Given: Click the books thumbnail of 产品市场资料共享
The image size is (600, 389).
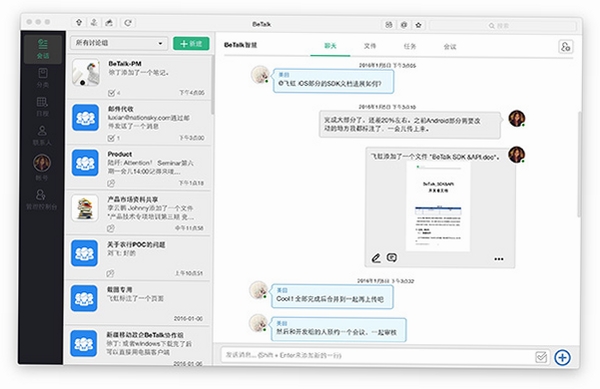Looking at the screenshot, I should [85, 208].
